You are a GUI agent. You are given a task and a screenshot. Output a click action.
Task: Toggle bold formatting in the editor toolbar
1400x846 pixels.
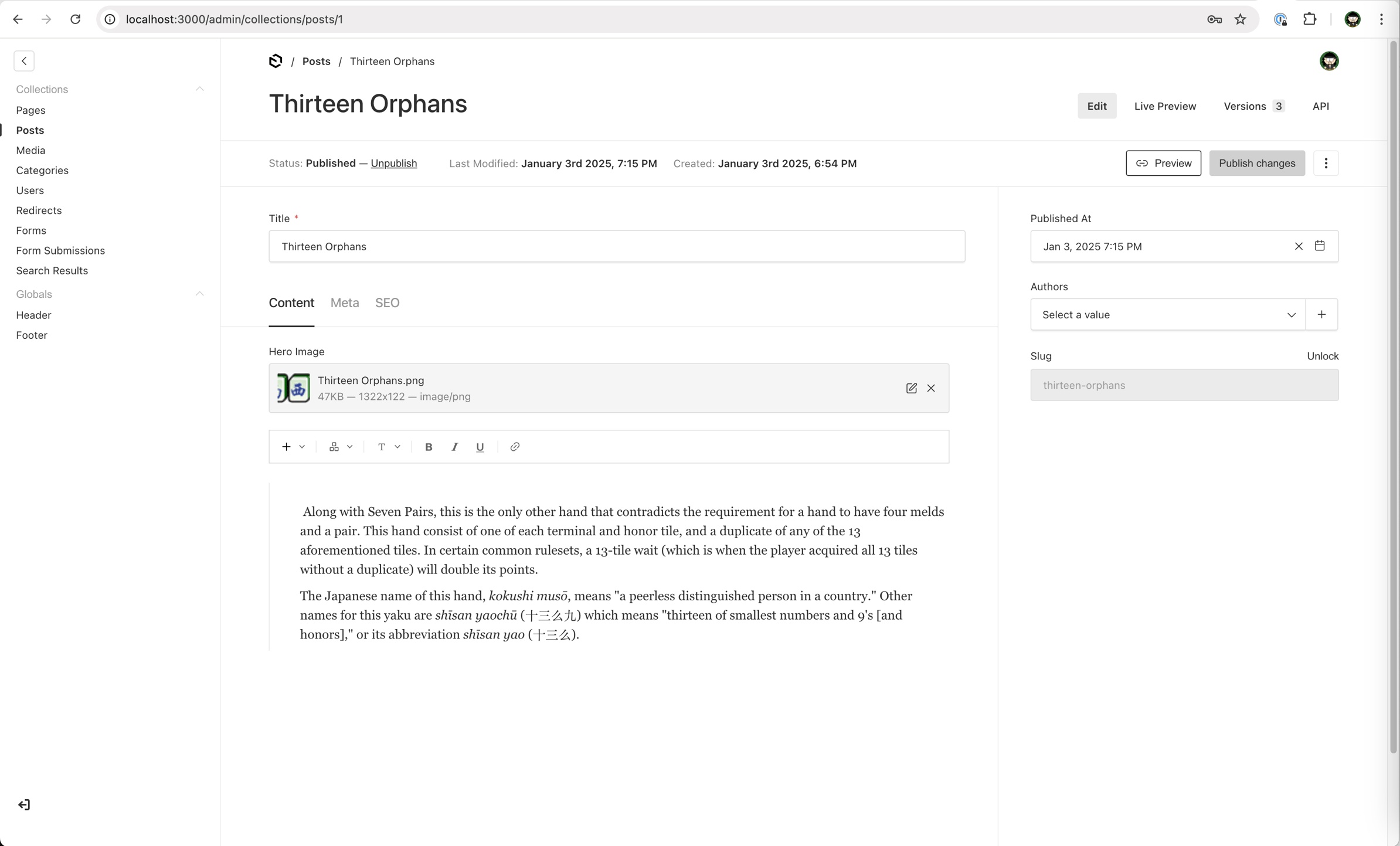pyautogui.click(x=429, y=446)
